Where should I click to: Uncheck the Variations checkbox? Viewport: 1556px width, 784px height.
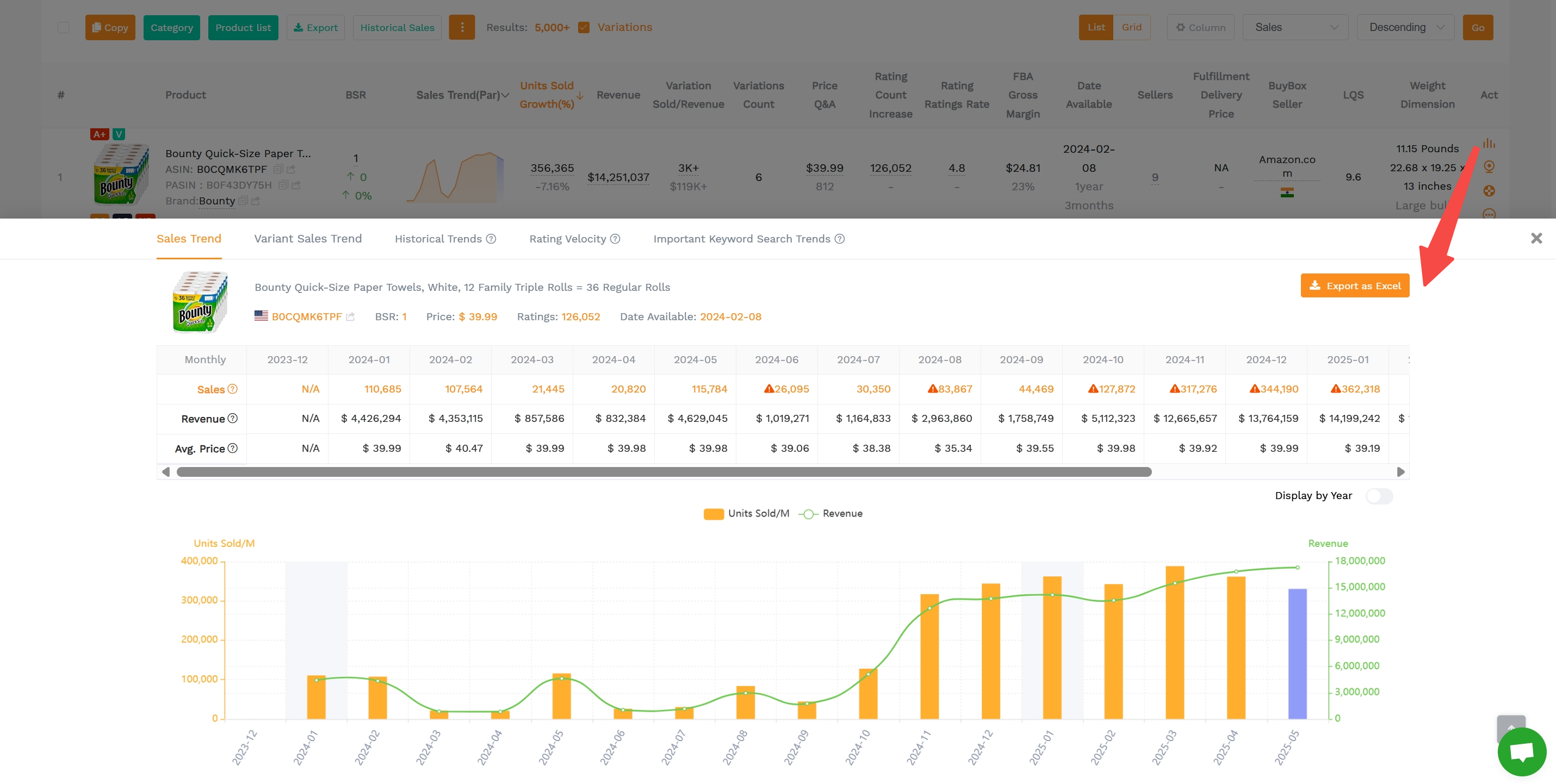[x=584, y=27]
